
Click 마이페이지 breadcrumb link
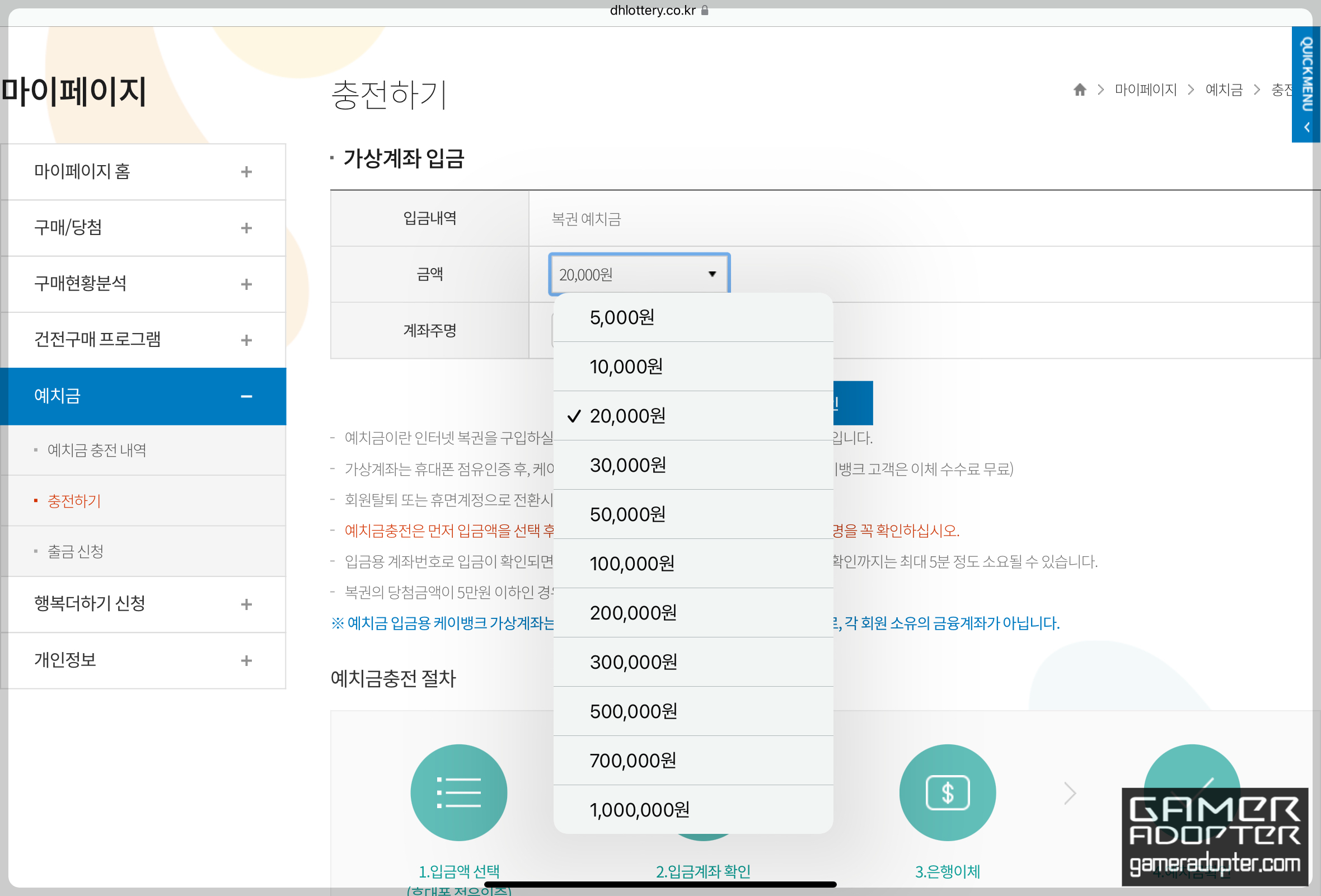click(x=1145, y=90)
